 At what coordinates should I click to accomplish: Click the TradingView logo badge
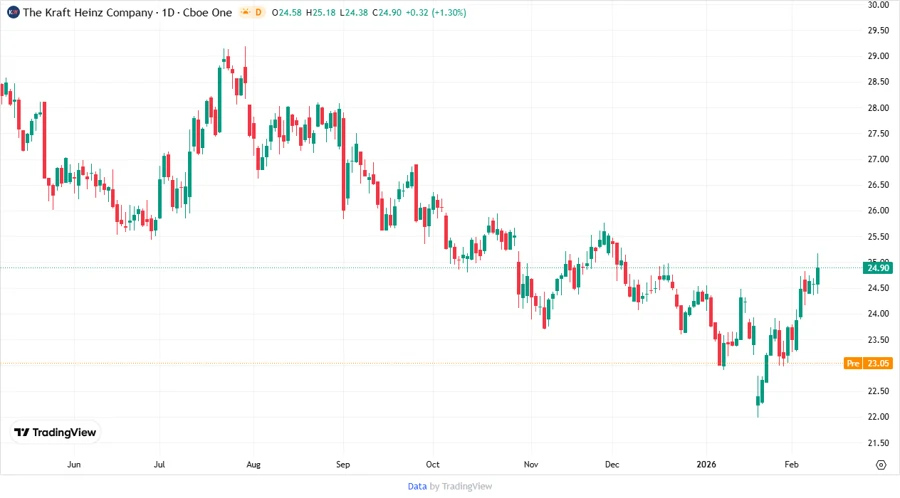(x=55, y=432)
